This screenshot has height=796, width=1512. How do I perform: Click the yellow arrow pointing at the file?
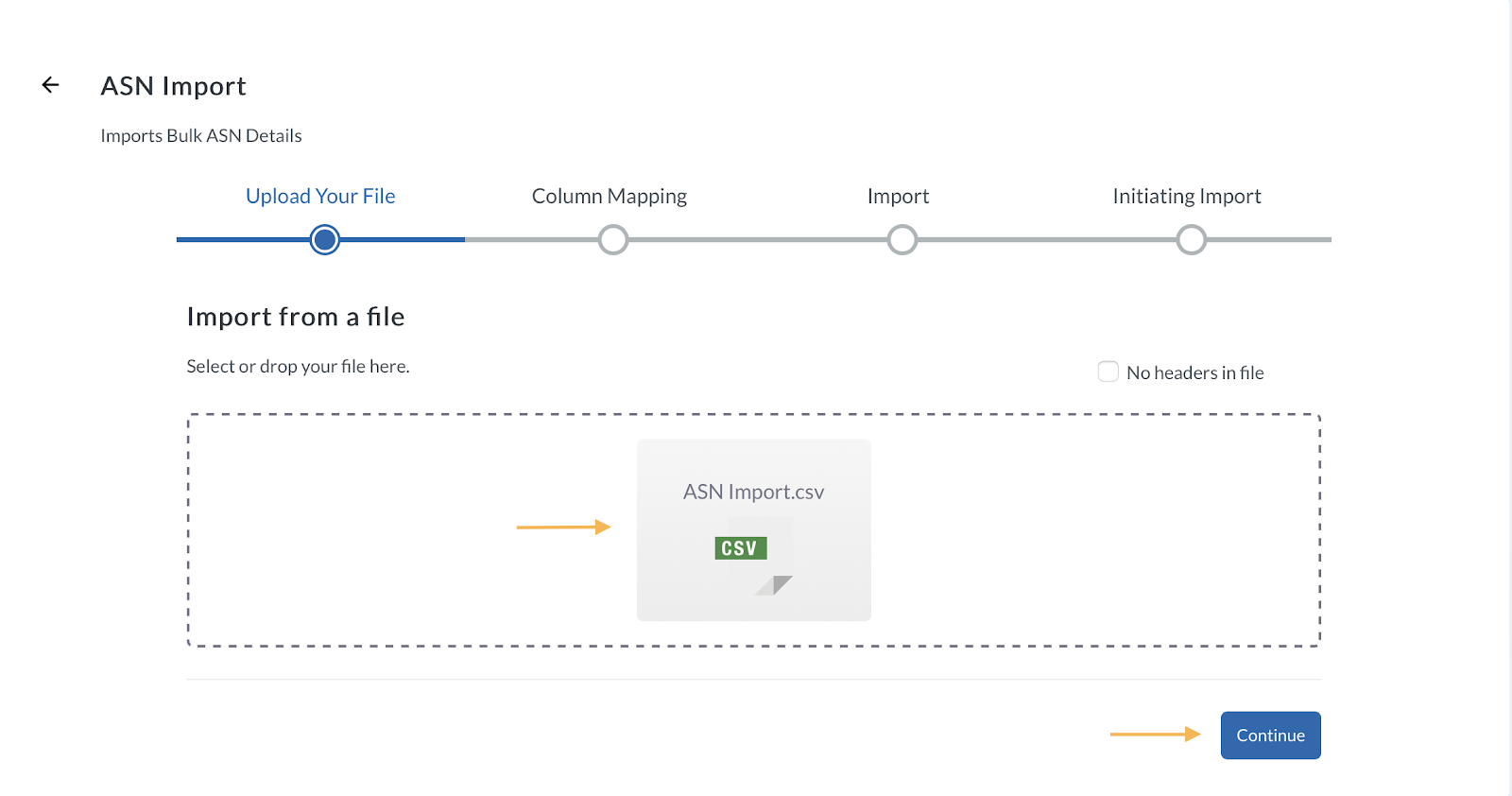coord(563,527)
